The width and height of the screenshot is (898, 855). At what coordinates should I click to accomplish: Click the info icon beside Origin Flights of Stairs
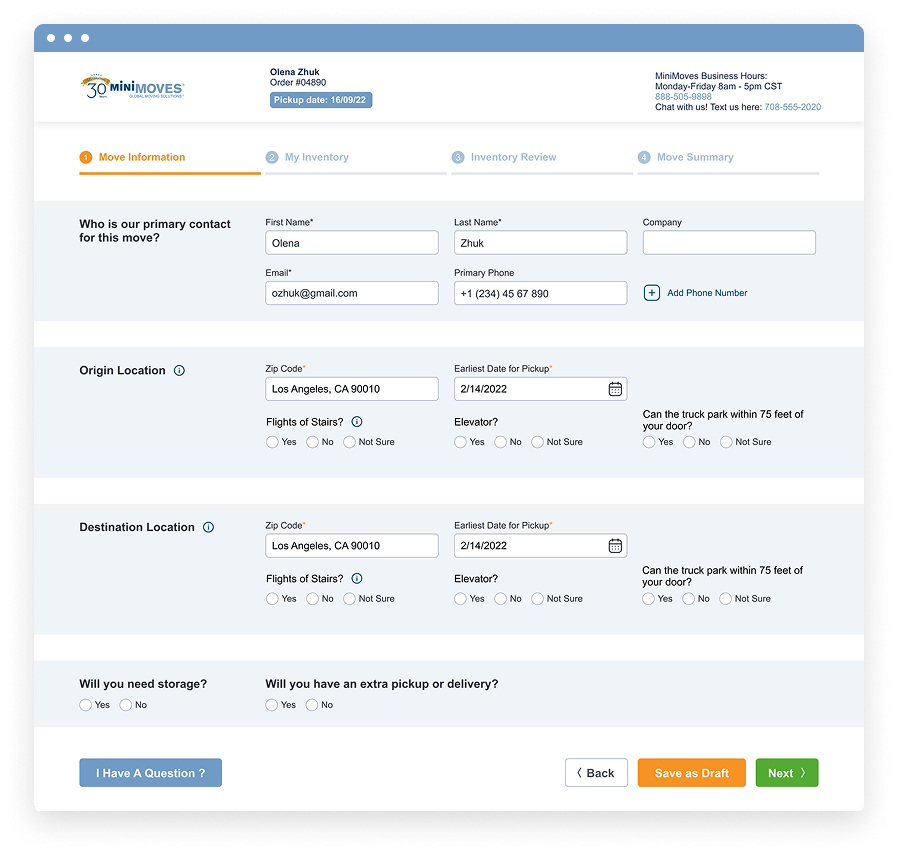coord(357,422)
